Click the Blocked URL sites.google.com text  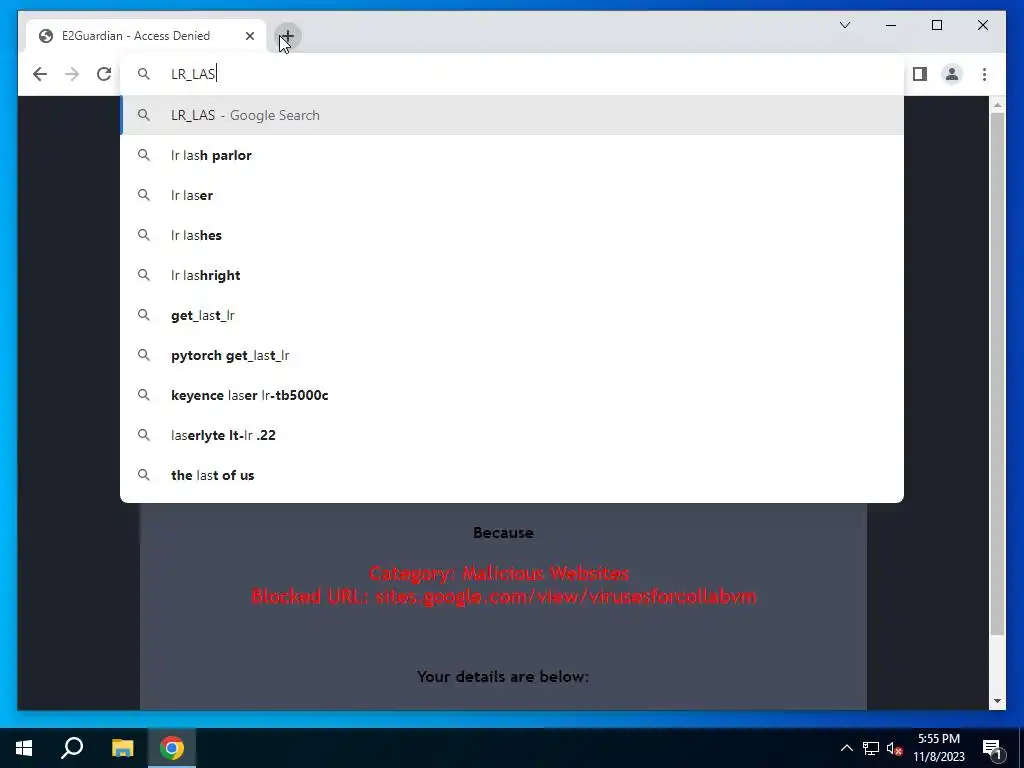(x=504, y=596)
